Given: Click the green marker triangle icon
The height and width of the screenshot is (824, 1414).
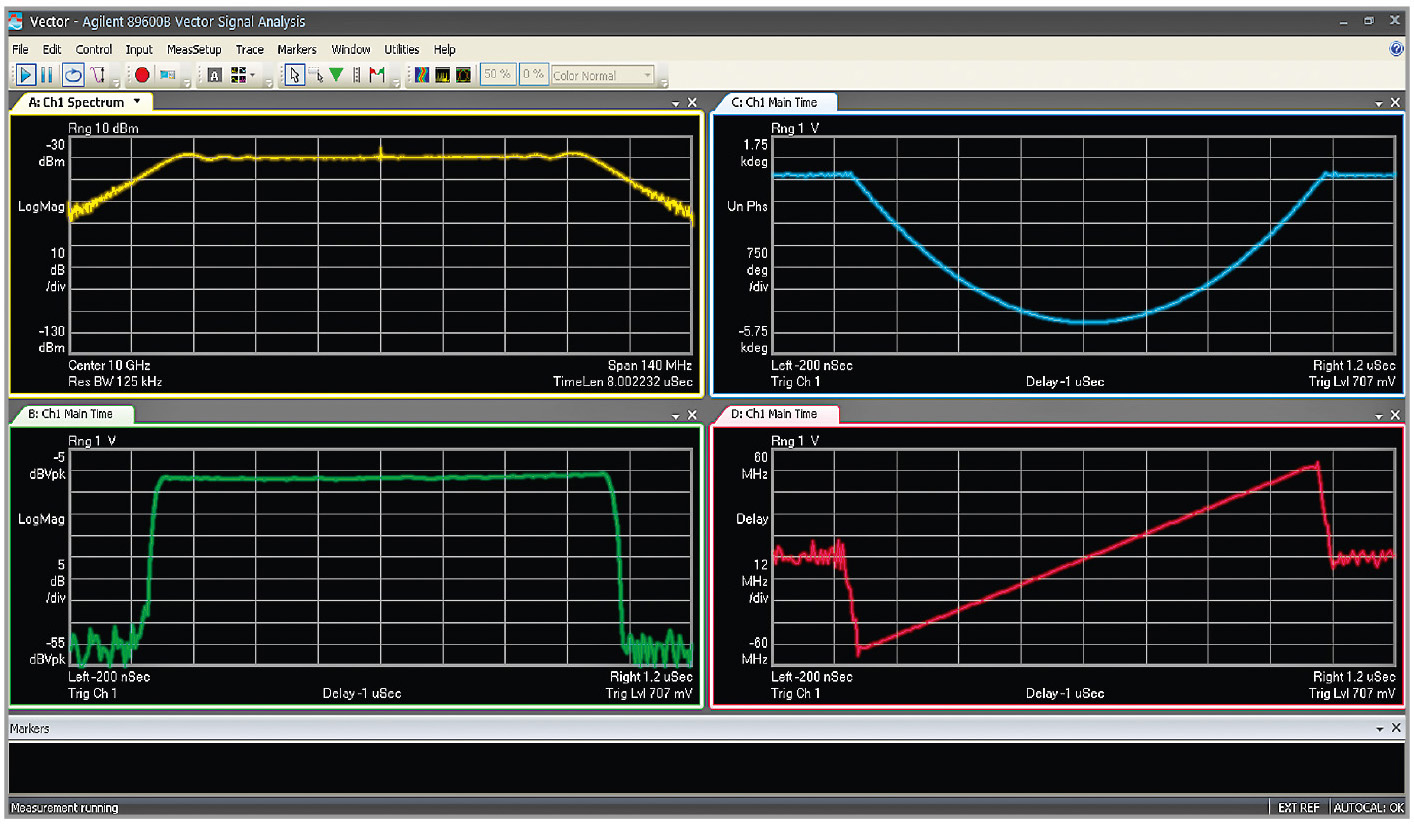Looking at the screenshot, I should tap(336, 75).
